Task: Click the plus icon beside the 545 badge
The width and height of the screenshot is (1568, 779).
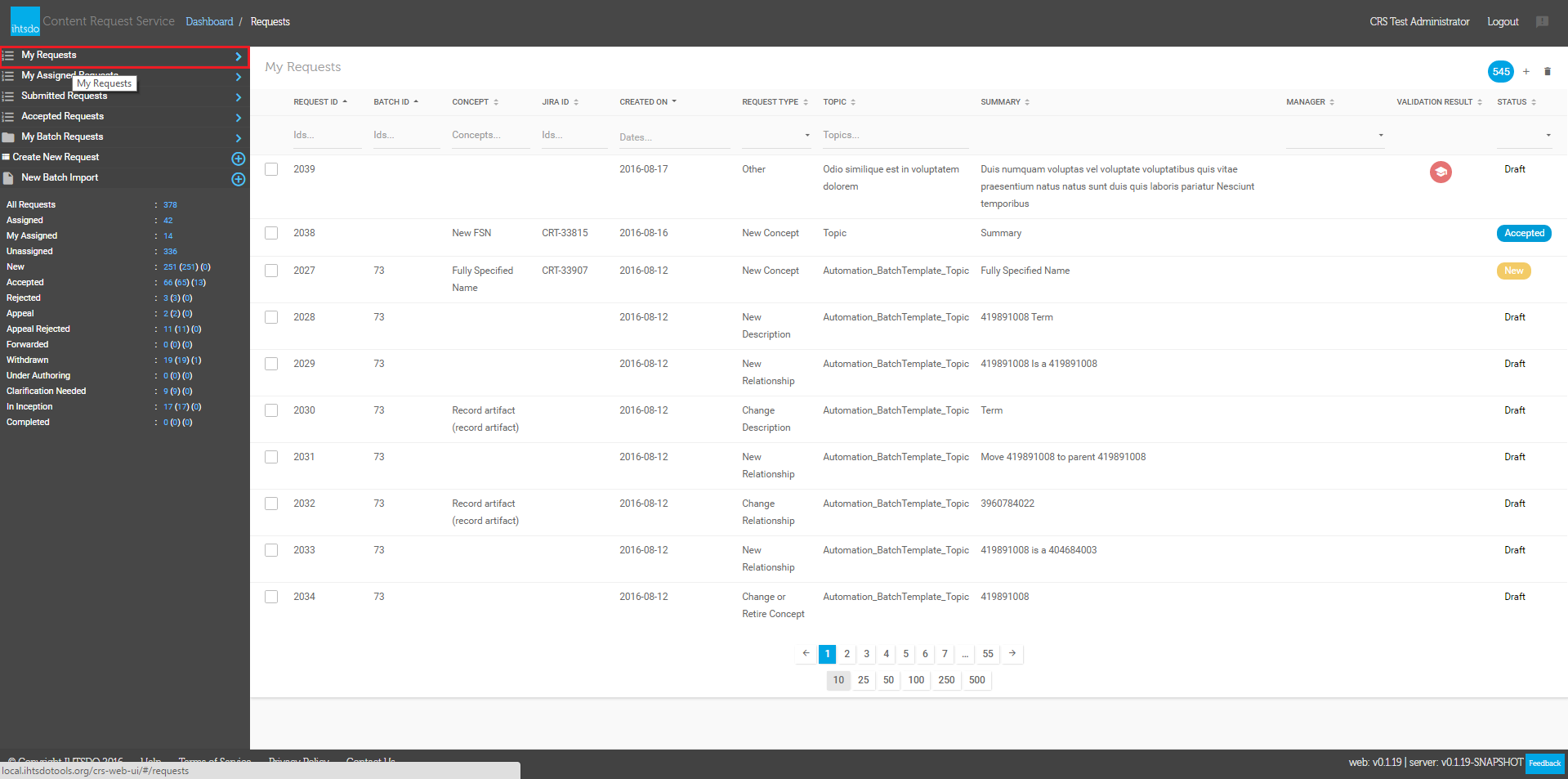Action: click(1526, 72)
